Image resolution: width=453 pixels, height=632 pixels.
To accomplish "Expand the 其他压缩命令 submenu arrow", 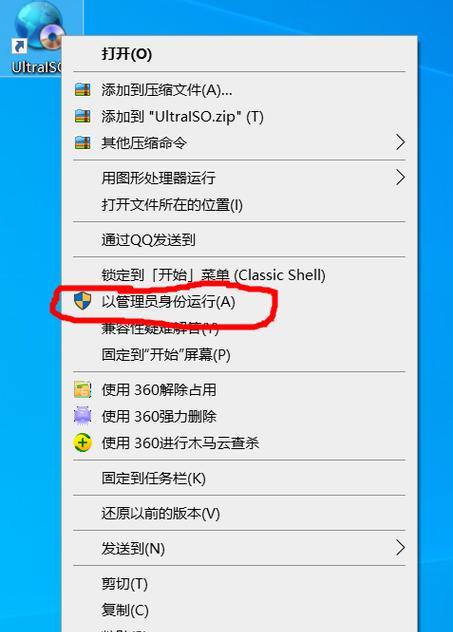I will (400, 142).
